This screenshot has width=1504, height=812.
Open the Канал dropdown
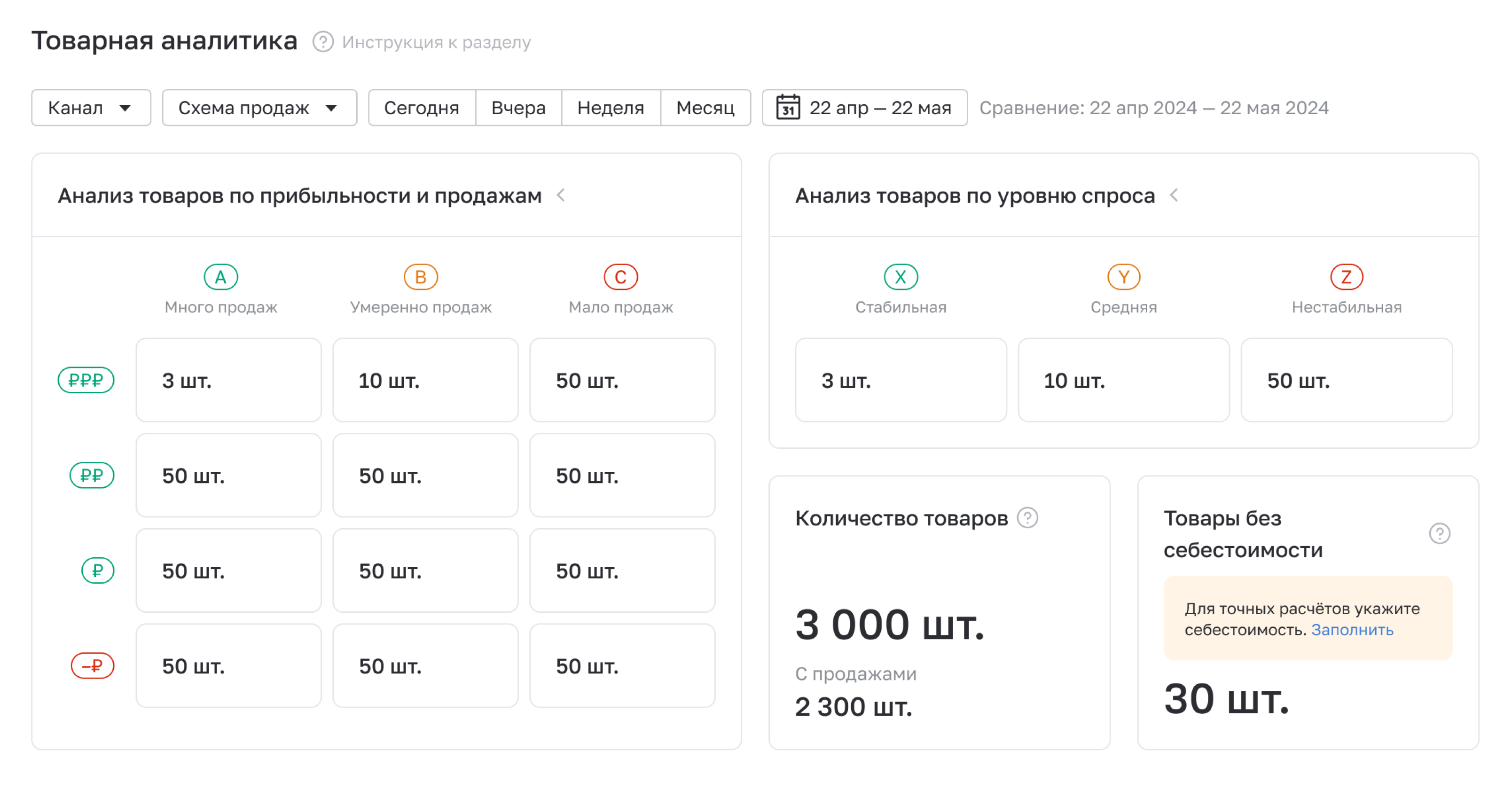coord(91,108)
